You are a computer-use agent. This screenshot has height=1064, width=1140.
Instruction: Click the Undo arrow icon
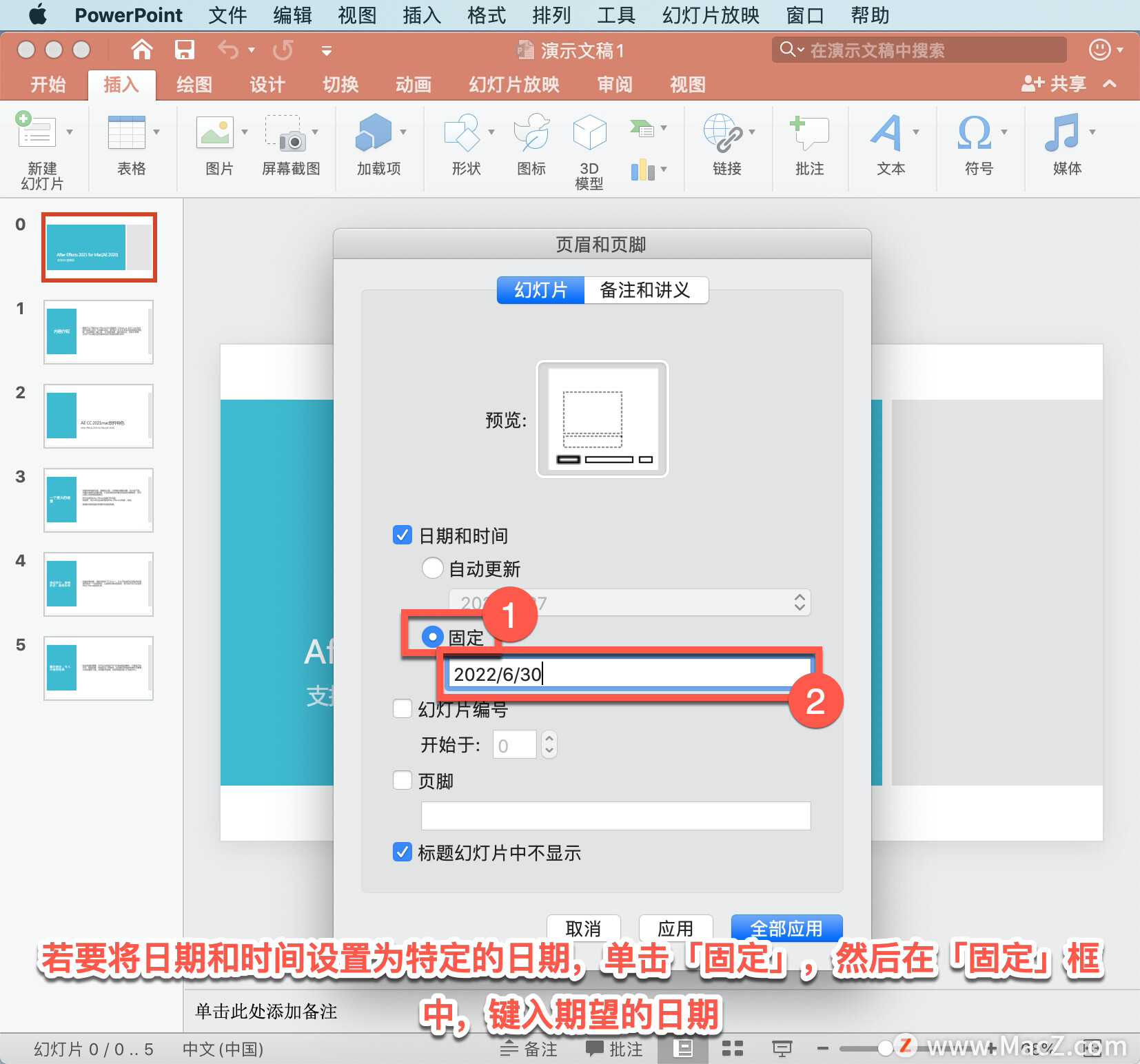(228, 50)
